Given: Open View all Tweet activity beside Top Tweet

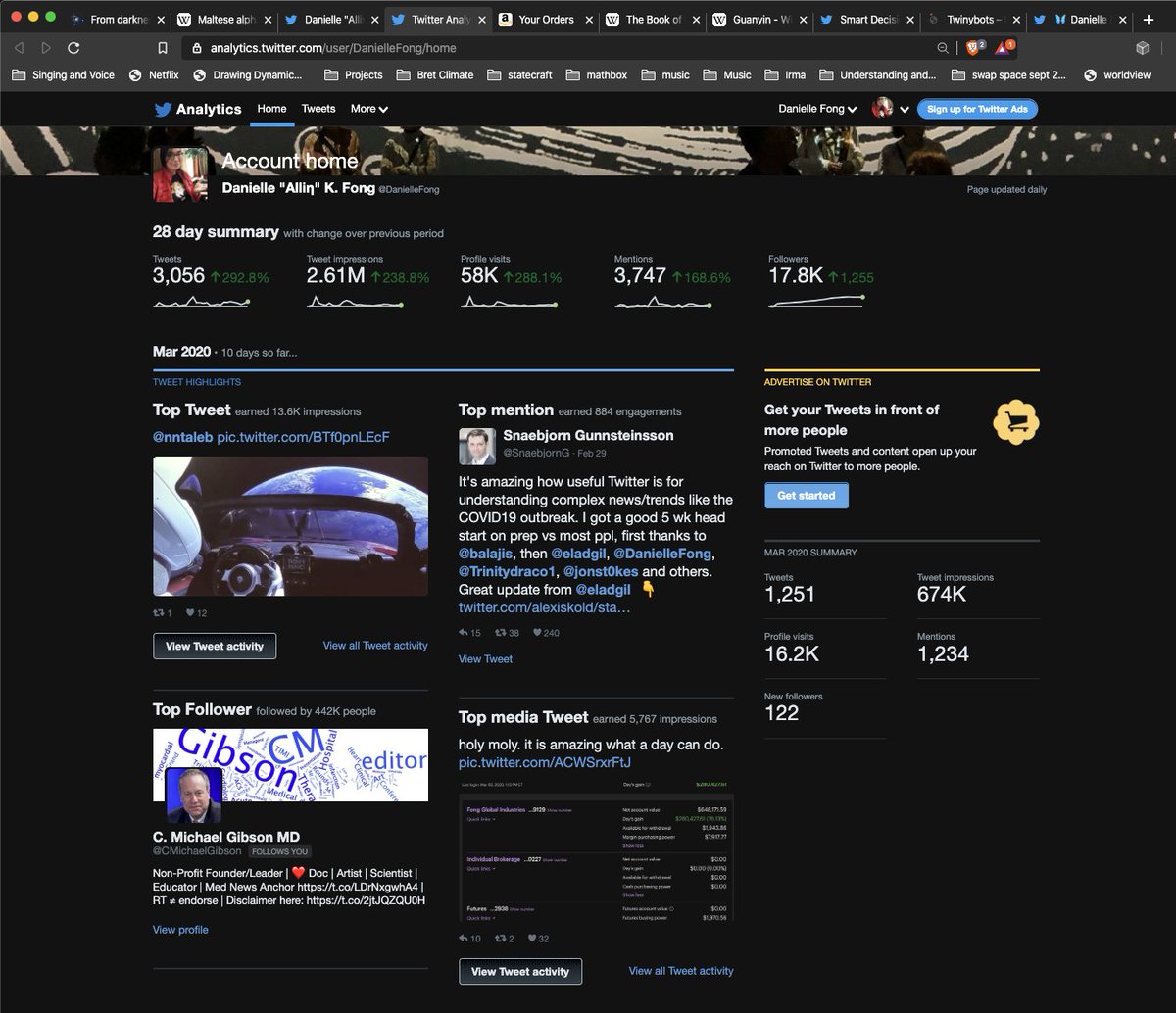Looking at the screenshot, I should coord(375,646).
